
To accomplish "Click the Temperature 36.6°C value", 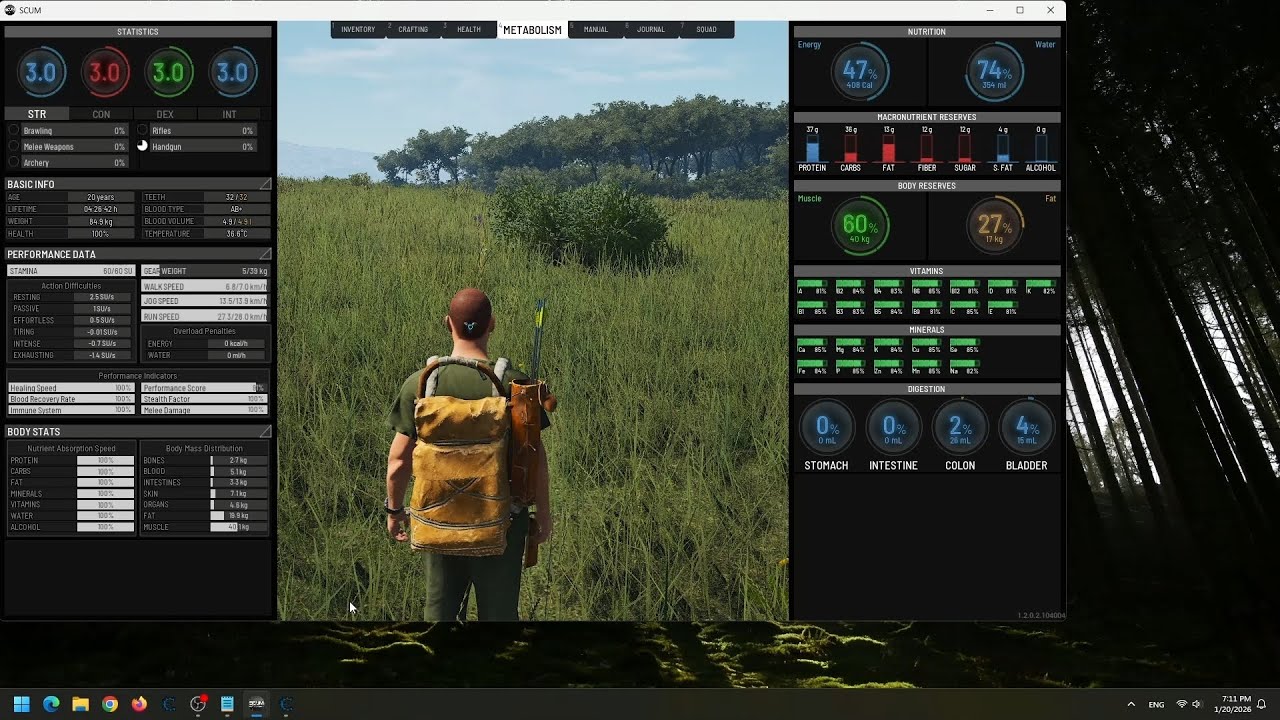I will tap(237, 234).
